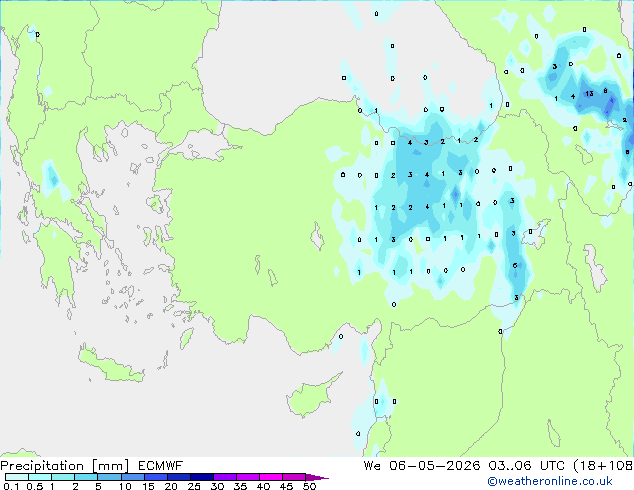
Task: Click the legend label "0.1"
Action: pos(11,486)
